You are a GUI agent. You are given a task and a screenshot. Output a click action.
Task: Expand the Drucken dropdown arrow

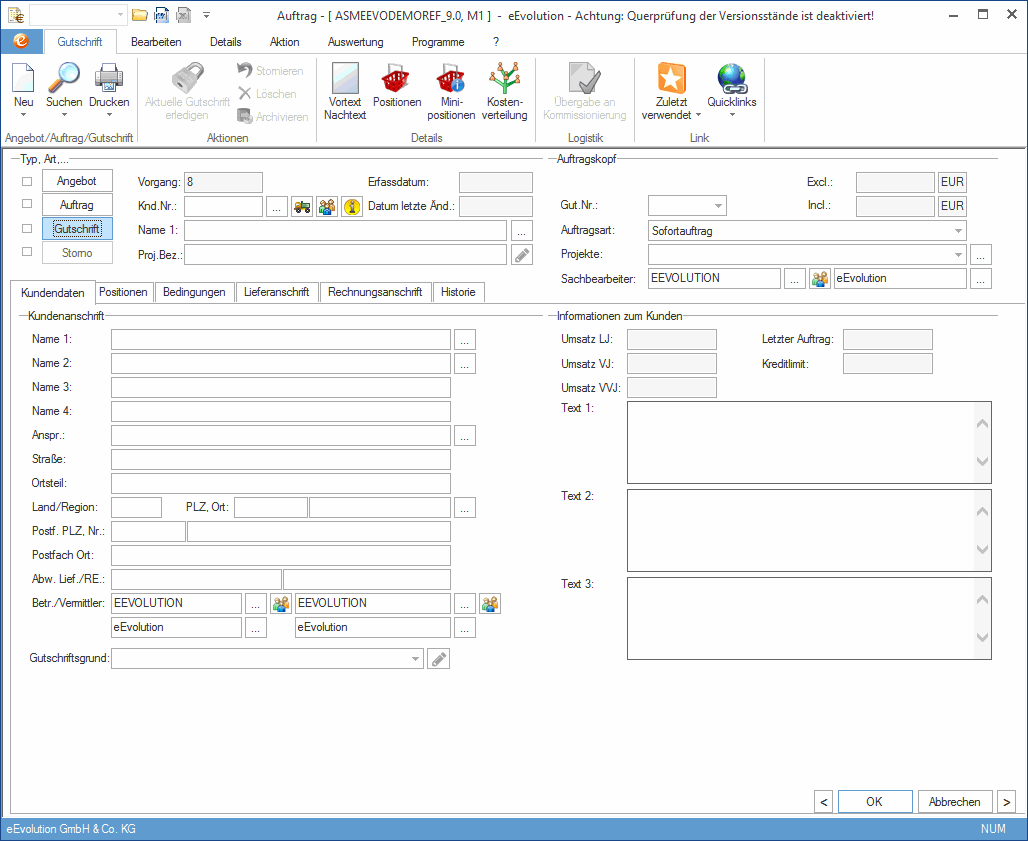tap(109, 115)
